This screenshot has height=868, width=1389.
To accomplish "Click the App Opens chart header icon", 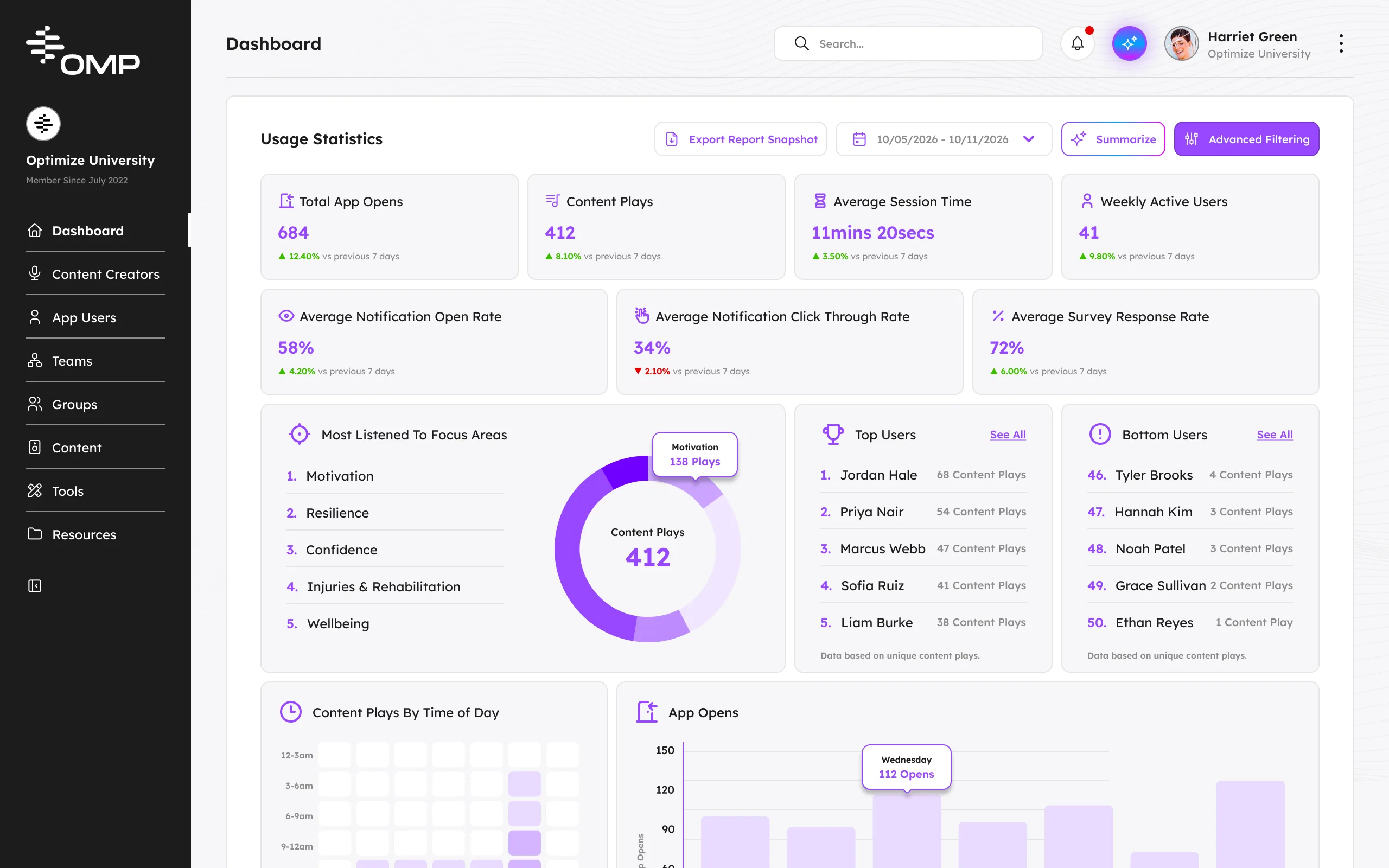I will pos(647,712).
